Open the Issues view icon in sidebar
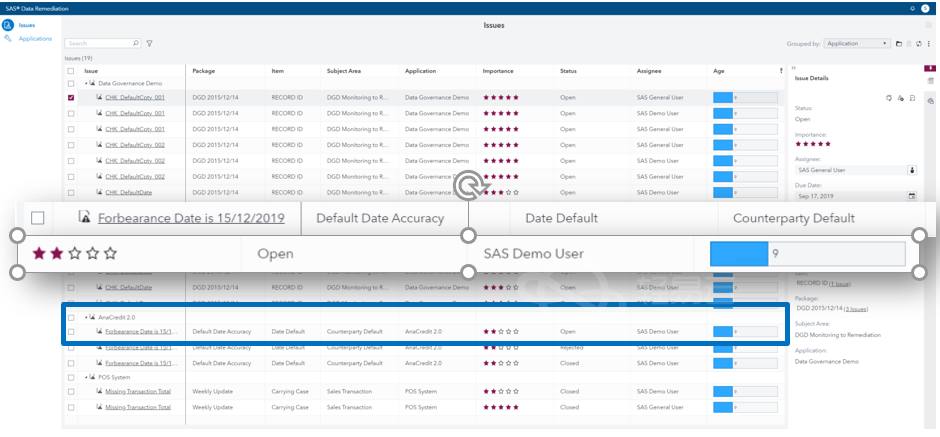Image resolution: width=940 pixels, height=437 pixels. pos(8,25)
